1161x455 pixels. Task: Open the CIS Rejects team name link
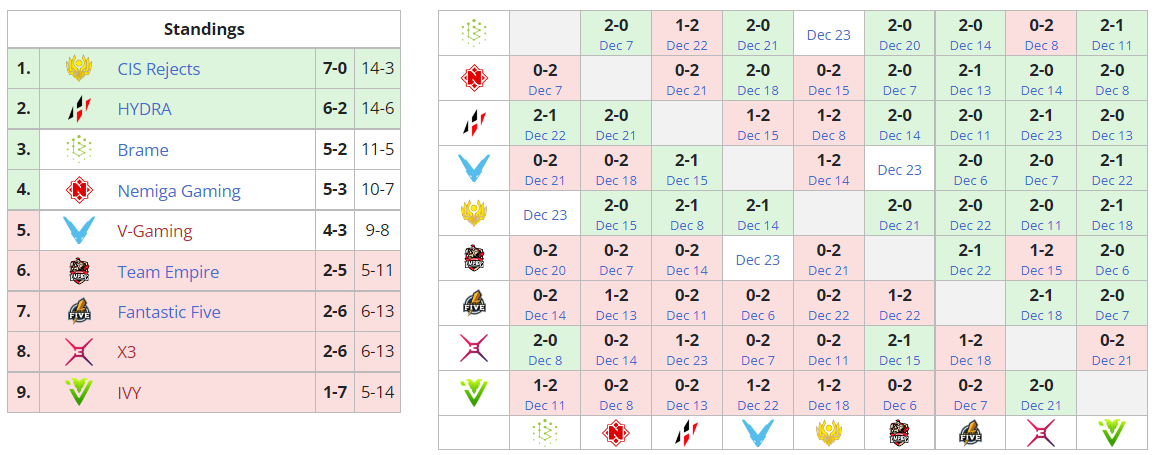click(158, 69)
